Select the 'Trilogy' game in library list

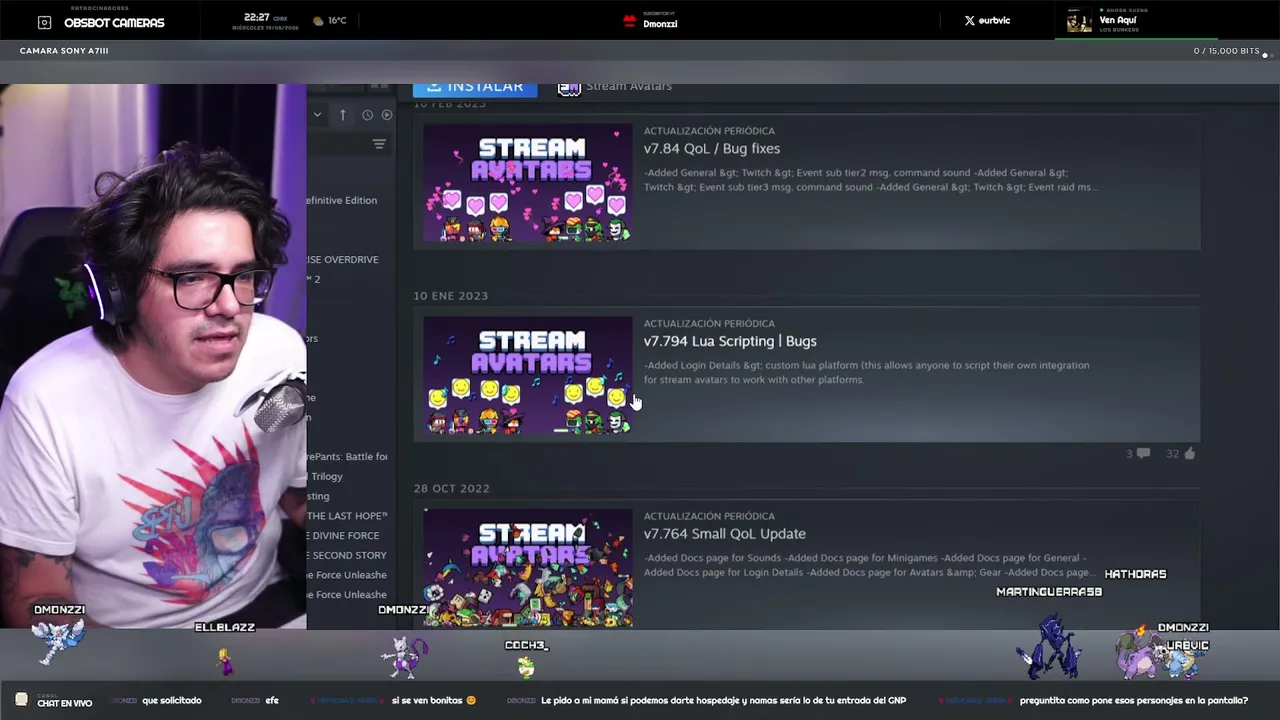(x=327, y=476)
